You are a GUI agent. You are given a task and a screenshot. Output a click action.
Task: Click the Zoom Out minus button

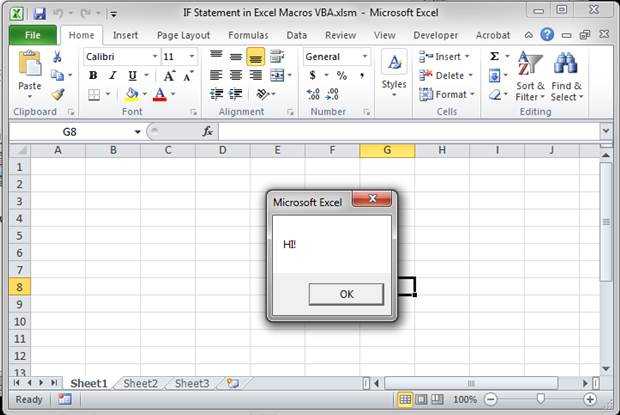[x=490, y=399]
